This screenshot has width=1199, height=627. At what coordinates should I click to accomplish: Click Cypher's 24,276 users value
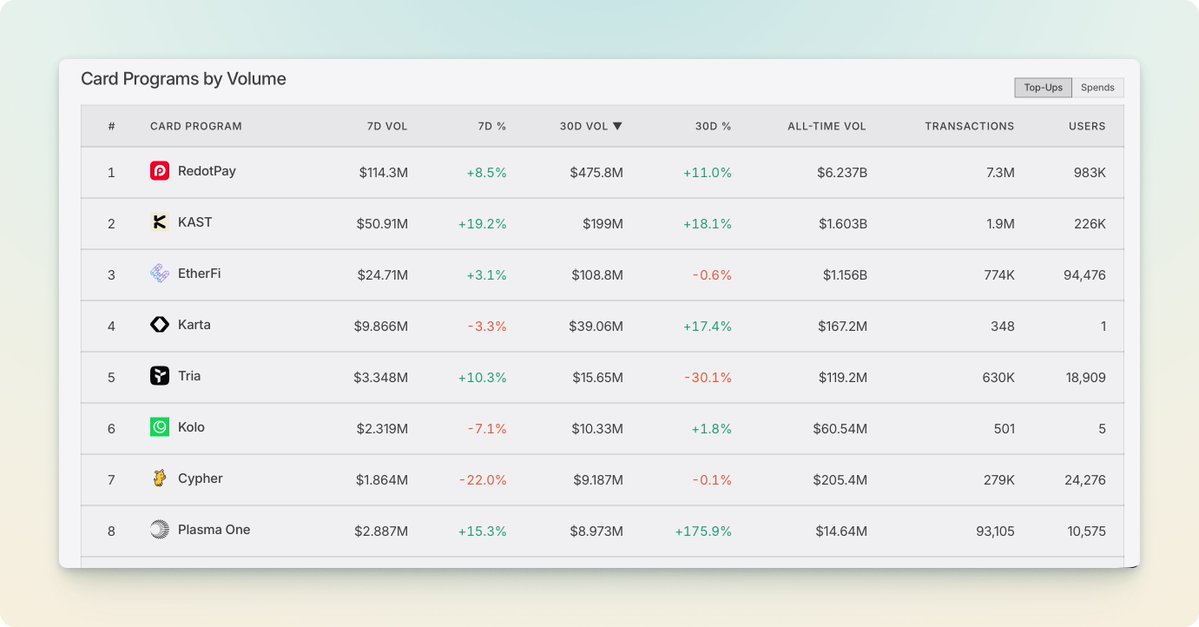1085,480
